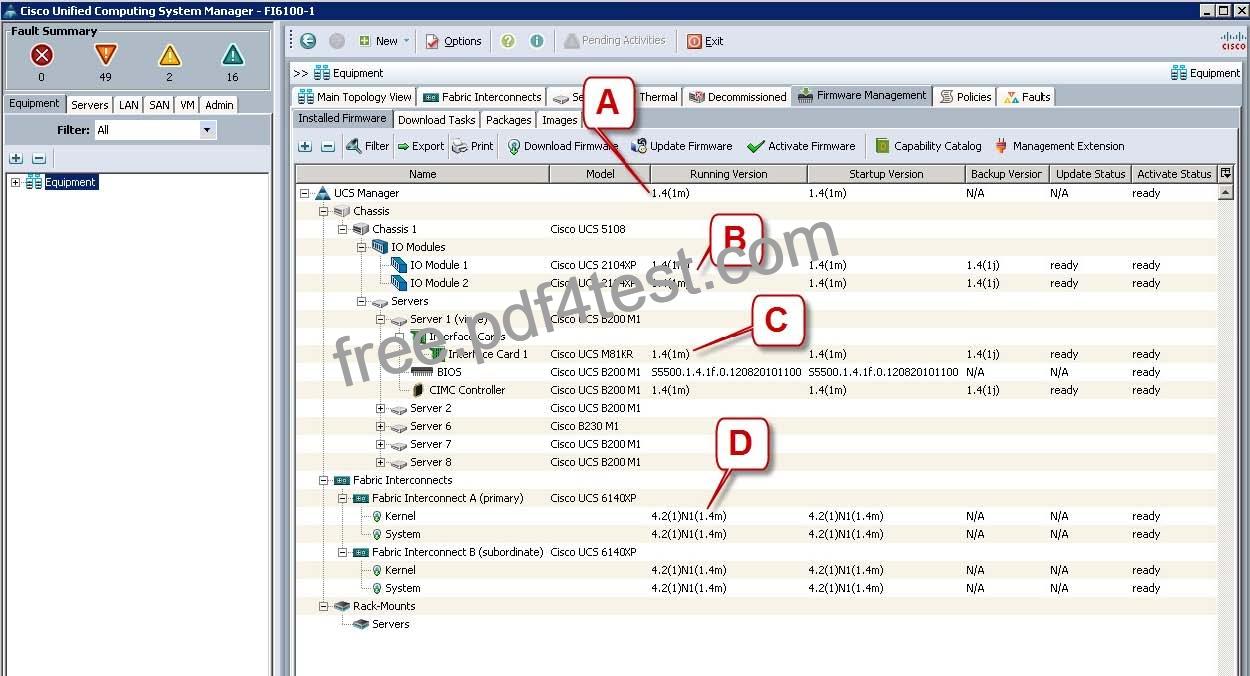Switch to the Servers navigation tab
Viewport: 1250px width, 676px height.
click(x=90, y=104)
